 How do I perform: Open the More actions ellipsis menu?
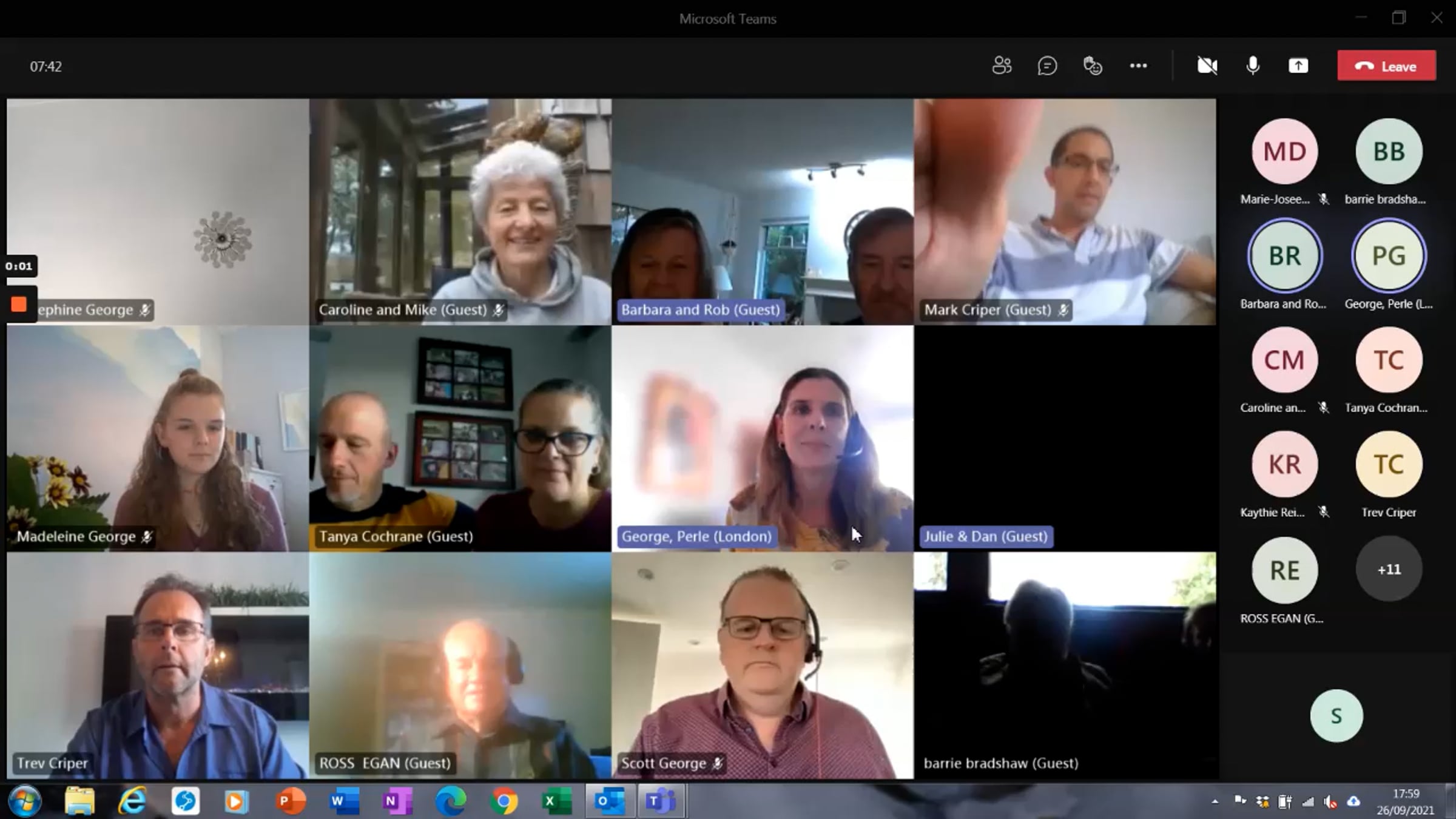1138,66
